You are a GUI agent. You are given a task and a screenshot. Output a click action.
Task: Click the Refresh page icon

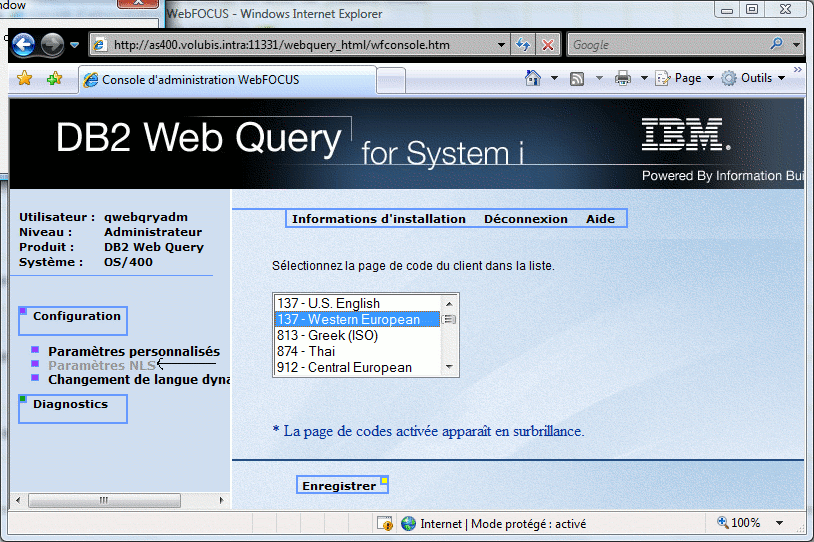[x=523, y=45]
